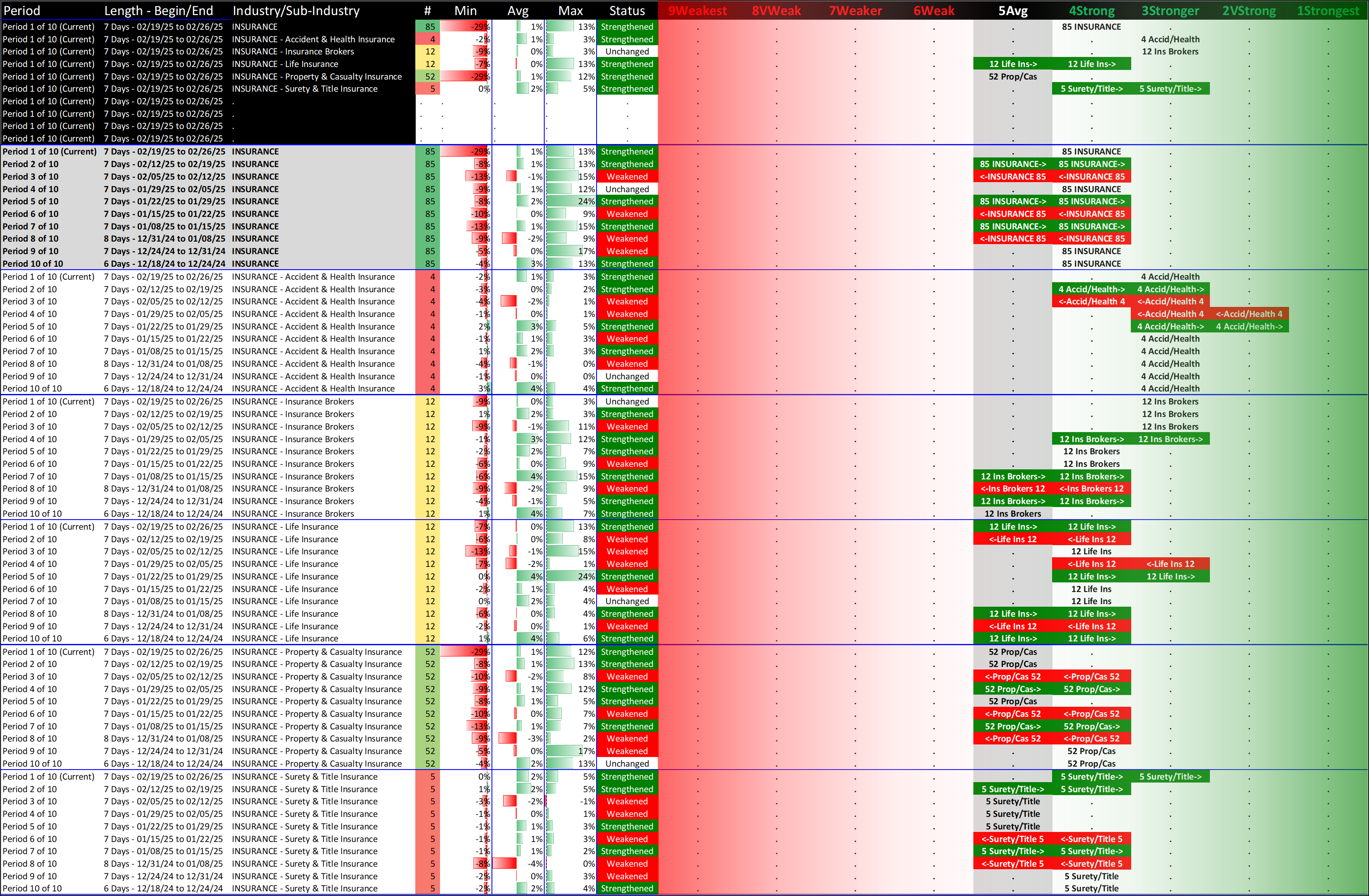
Task: Select the first row's 'INSURANCE - Insurance Brokers' cell
Action: coord(293,52)
